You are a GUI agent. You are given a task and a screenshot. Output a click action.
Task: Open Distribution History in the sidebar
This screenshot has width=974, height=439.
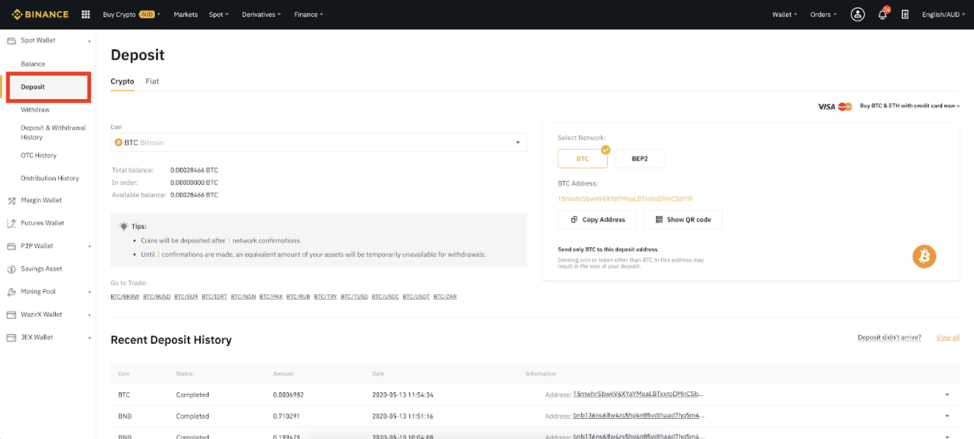[x=50, y=178]
